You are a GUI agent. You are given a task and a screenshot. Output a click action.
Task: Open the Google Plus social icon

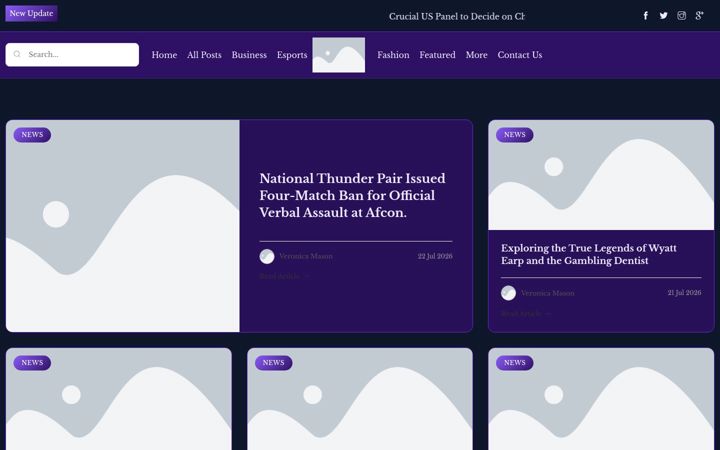[x=699, y=16]
